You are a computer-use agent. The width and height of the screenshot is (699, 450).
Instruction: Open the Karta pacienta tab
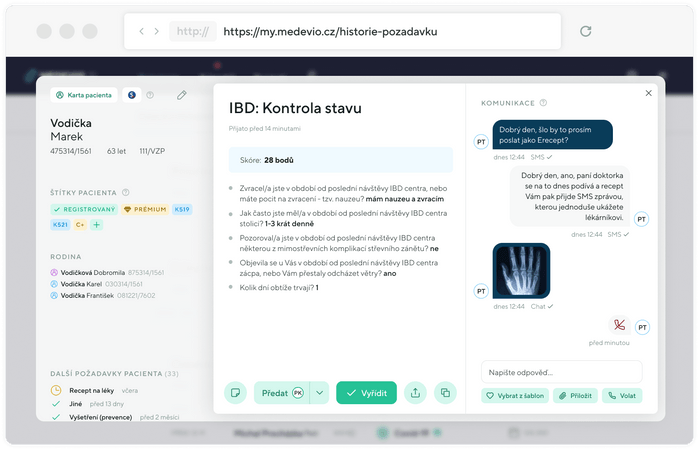84,95
